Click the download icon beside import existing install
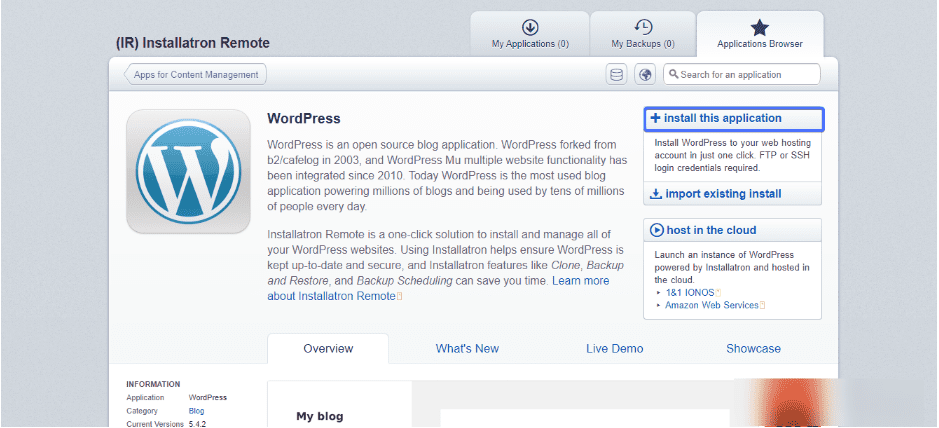This screenshot has width=939, height=428. pyautogui.click(x=656, y=194)
